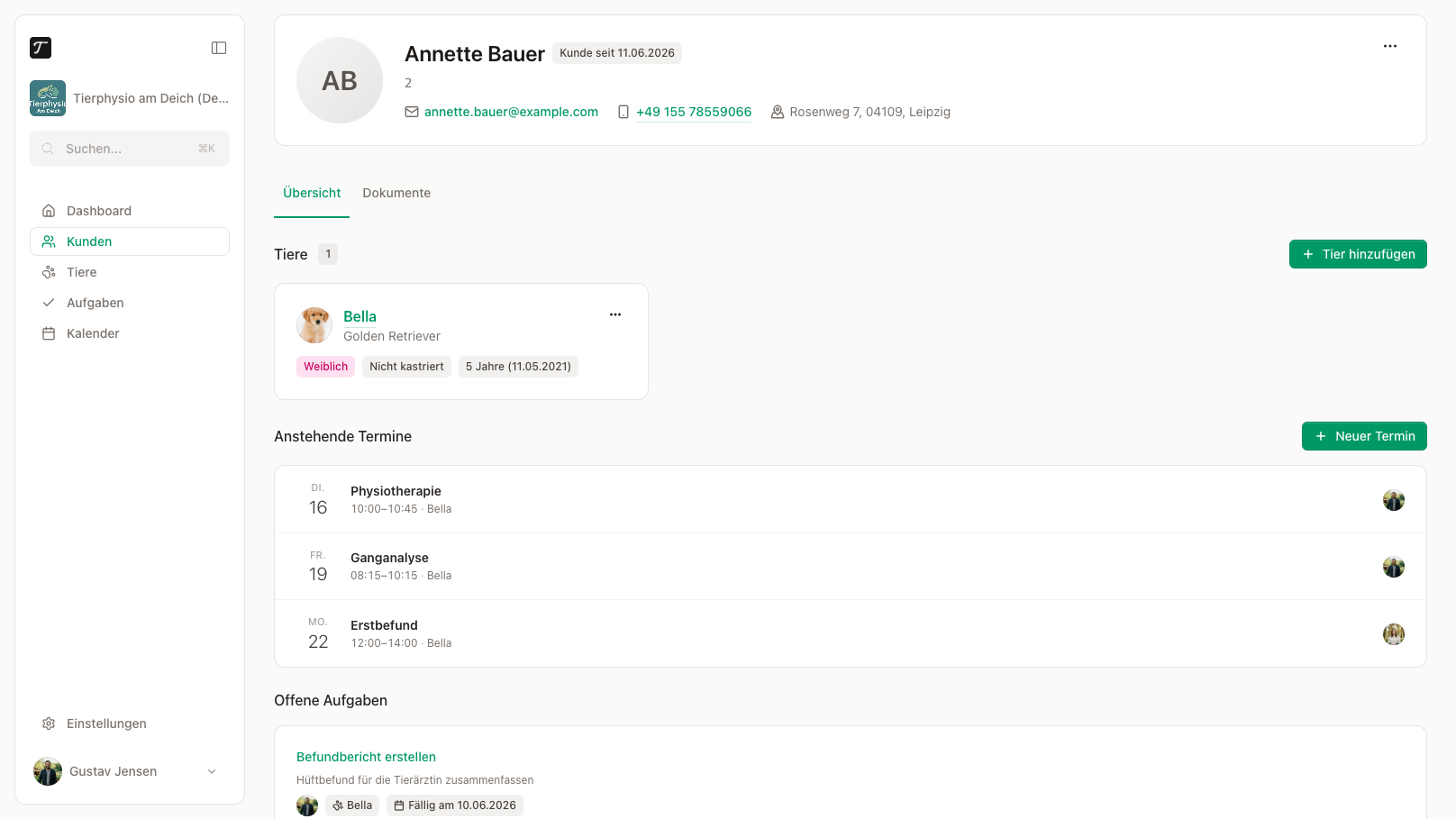Viewport: 1456px width, 819px height.
Task: Click Bella's dog photo thumbnail
Action: [314, 325]
